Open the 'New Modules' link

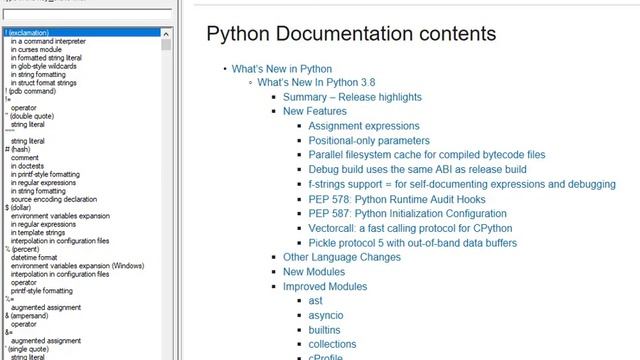click(314, 272)
